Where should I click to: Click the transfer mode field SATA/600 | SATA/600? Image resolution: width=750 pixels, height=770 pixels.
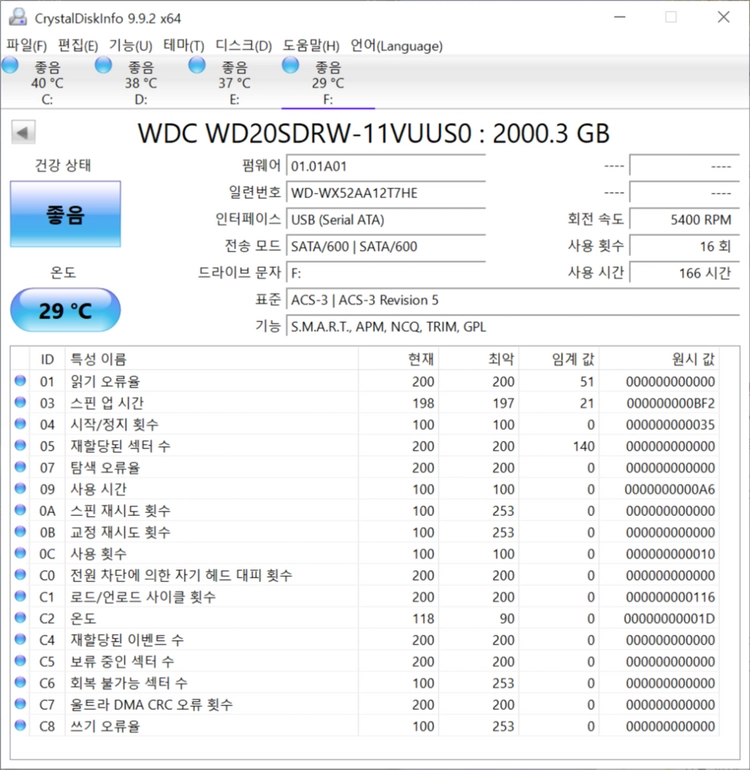tap(386, 246)
